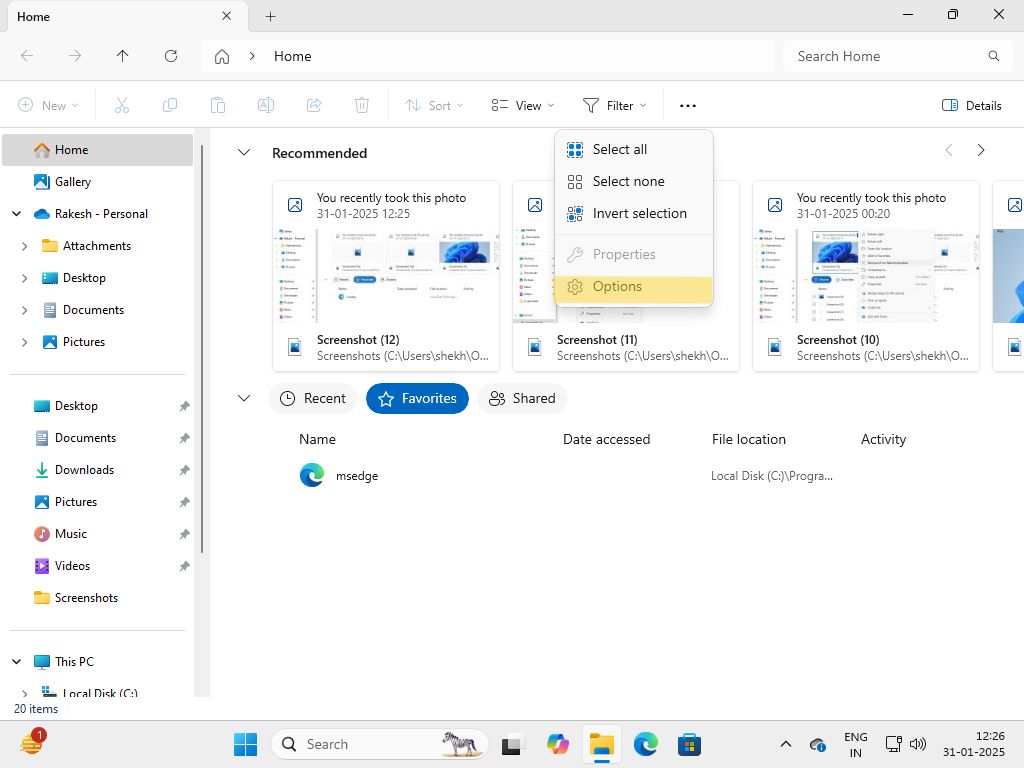The height and width of the screenshot is (768, 1024).
Task: Click the Refresh icon in navigation bar
Action: coord(171,56)
